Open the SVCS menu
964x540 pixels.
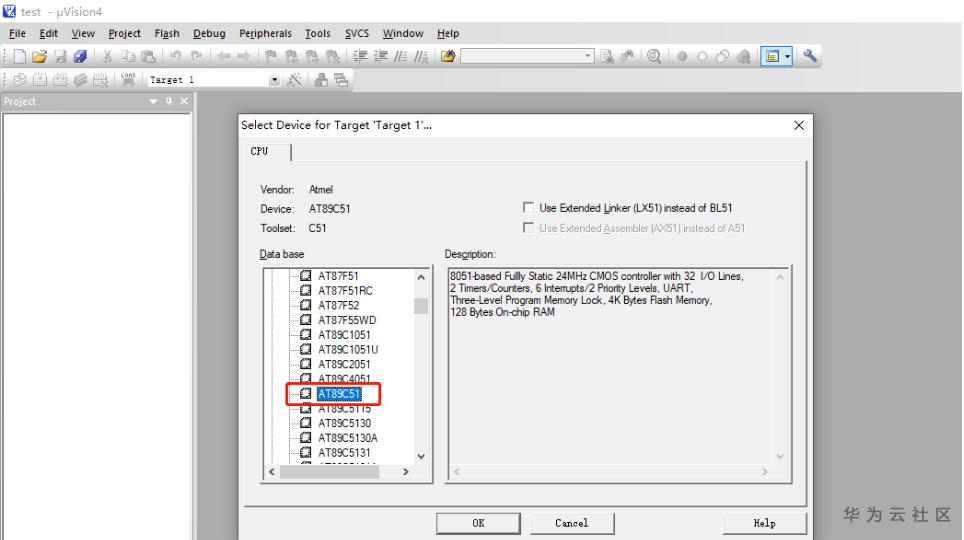357,33
